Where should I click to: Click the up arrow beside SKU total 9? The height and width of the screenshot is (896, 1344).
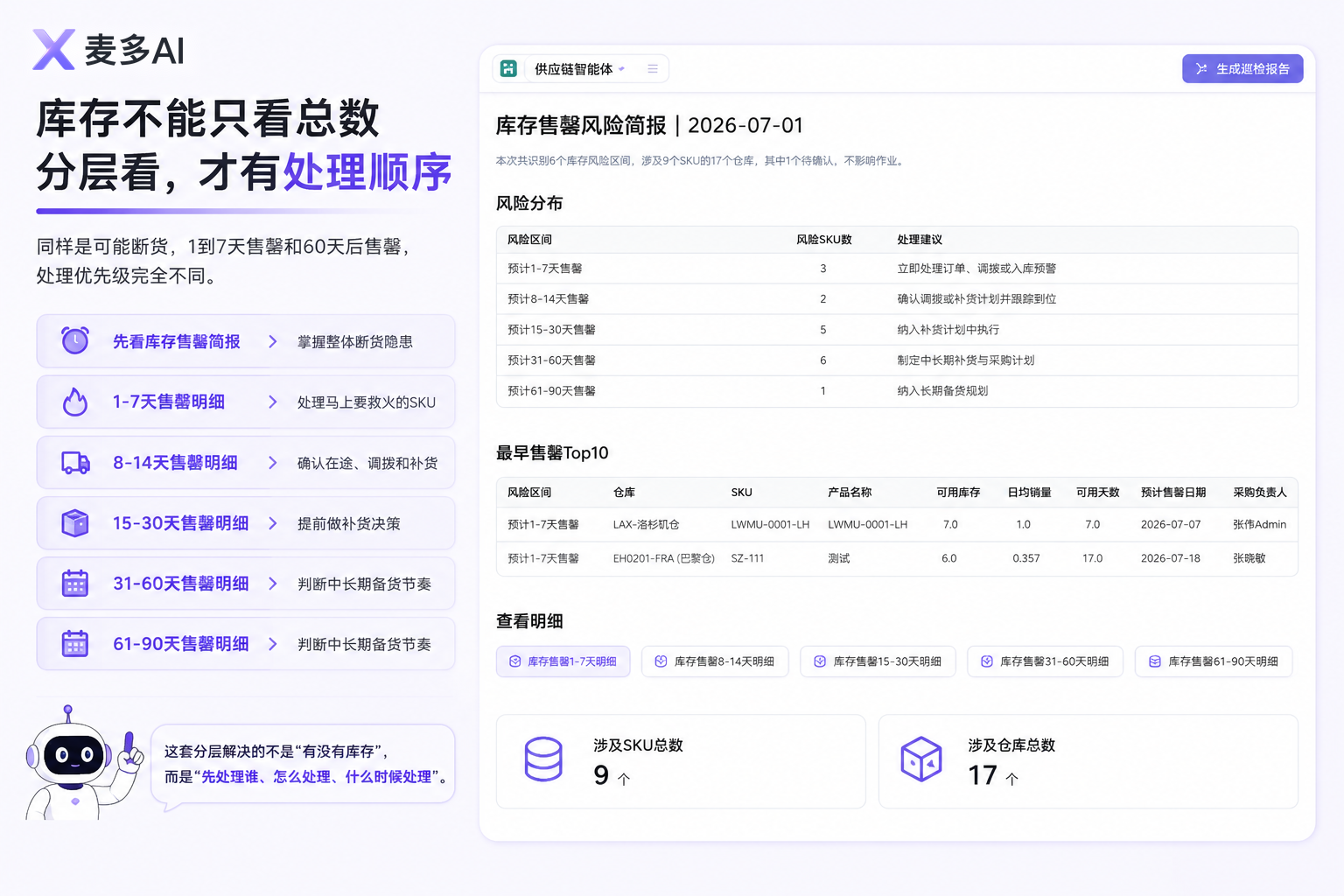point(624,778)
